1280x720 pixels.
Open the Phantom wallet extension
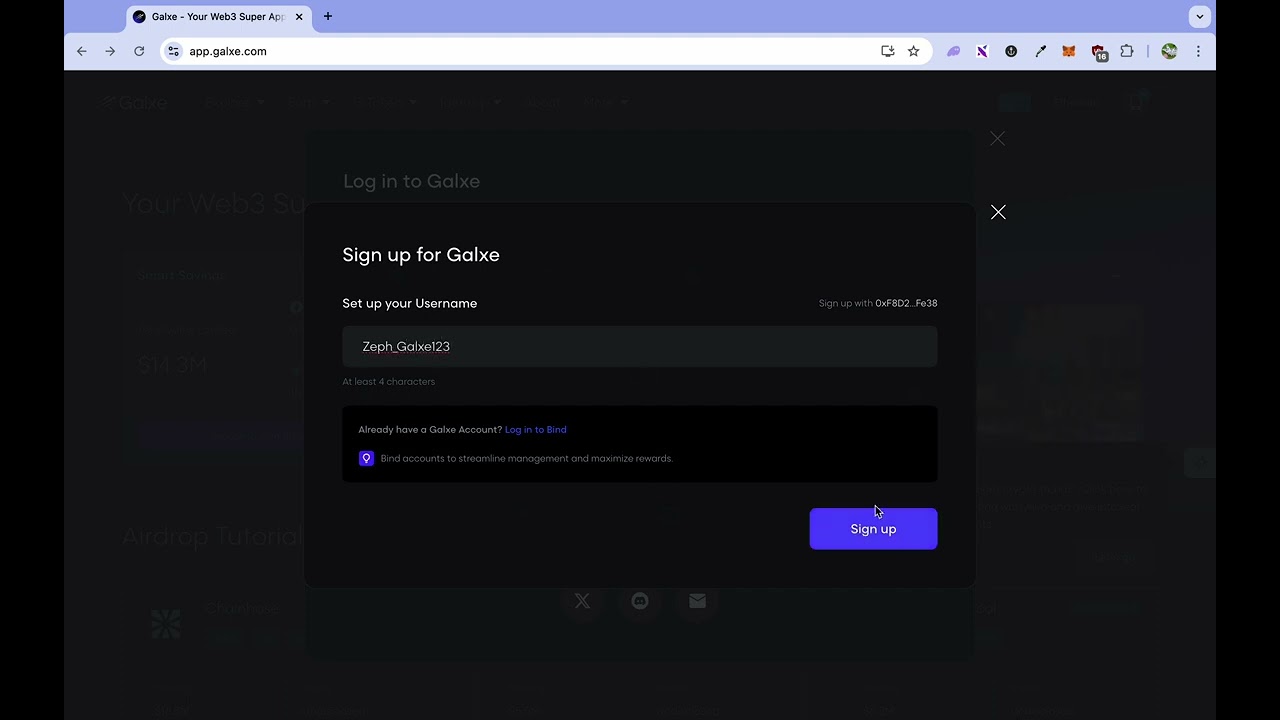pyautogui.click(x=953, y=51)
